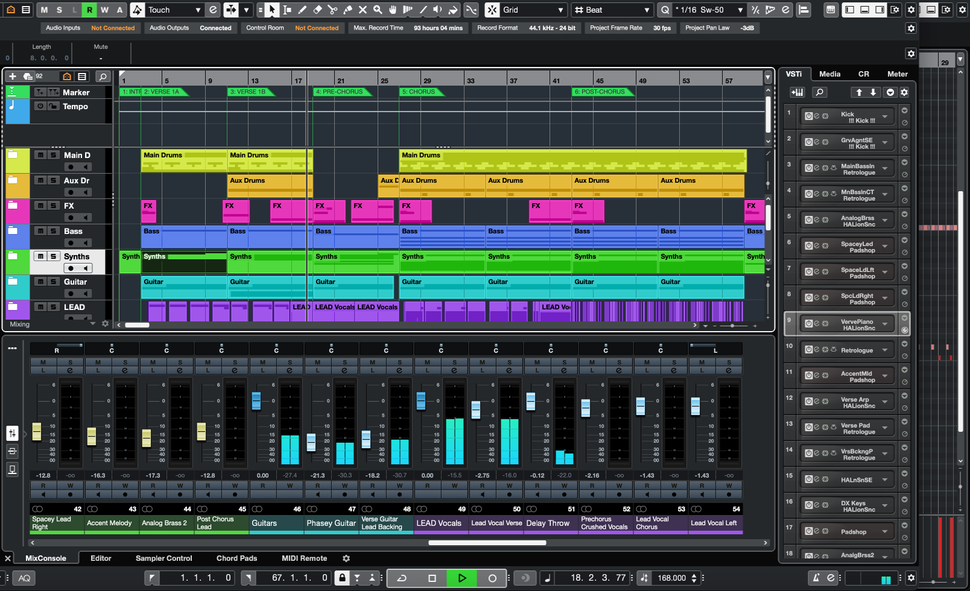
Task: Open the Grid snap type dropdown
Action: [x=530, y=9]
